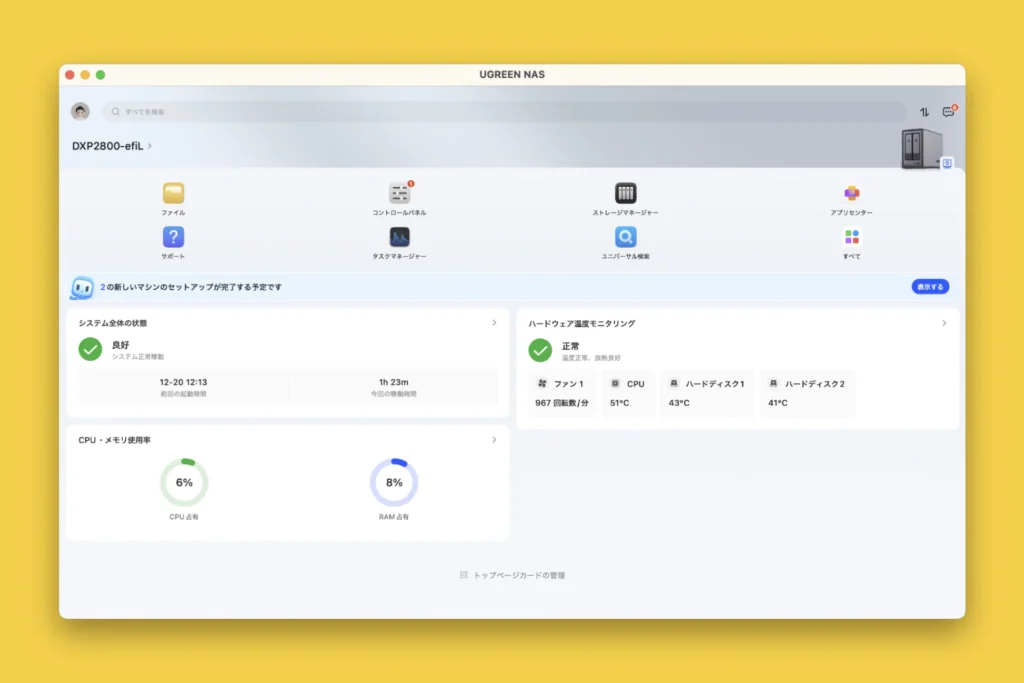Expand the システム全体の状態 card arrow
The width and height of the screenshot is (1024, 683).
point(494,323)
